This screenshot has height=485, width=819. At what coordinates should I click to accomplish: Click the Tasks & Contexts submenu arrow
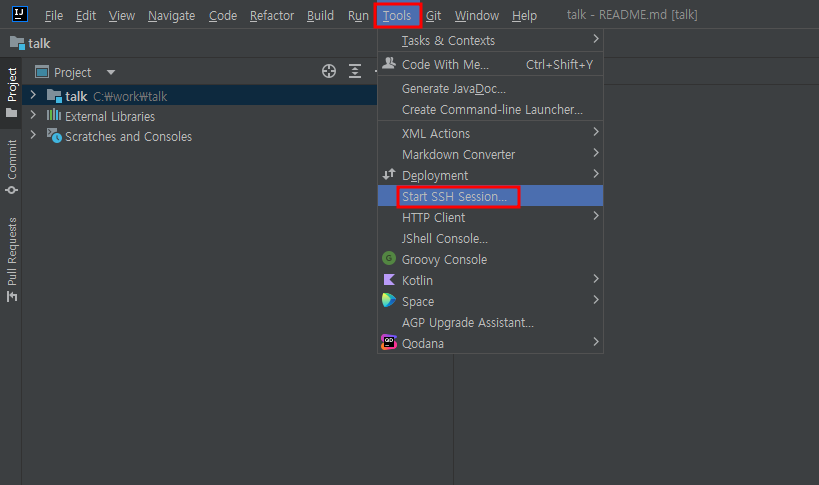tap(595, 39)
